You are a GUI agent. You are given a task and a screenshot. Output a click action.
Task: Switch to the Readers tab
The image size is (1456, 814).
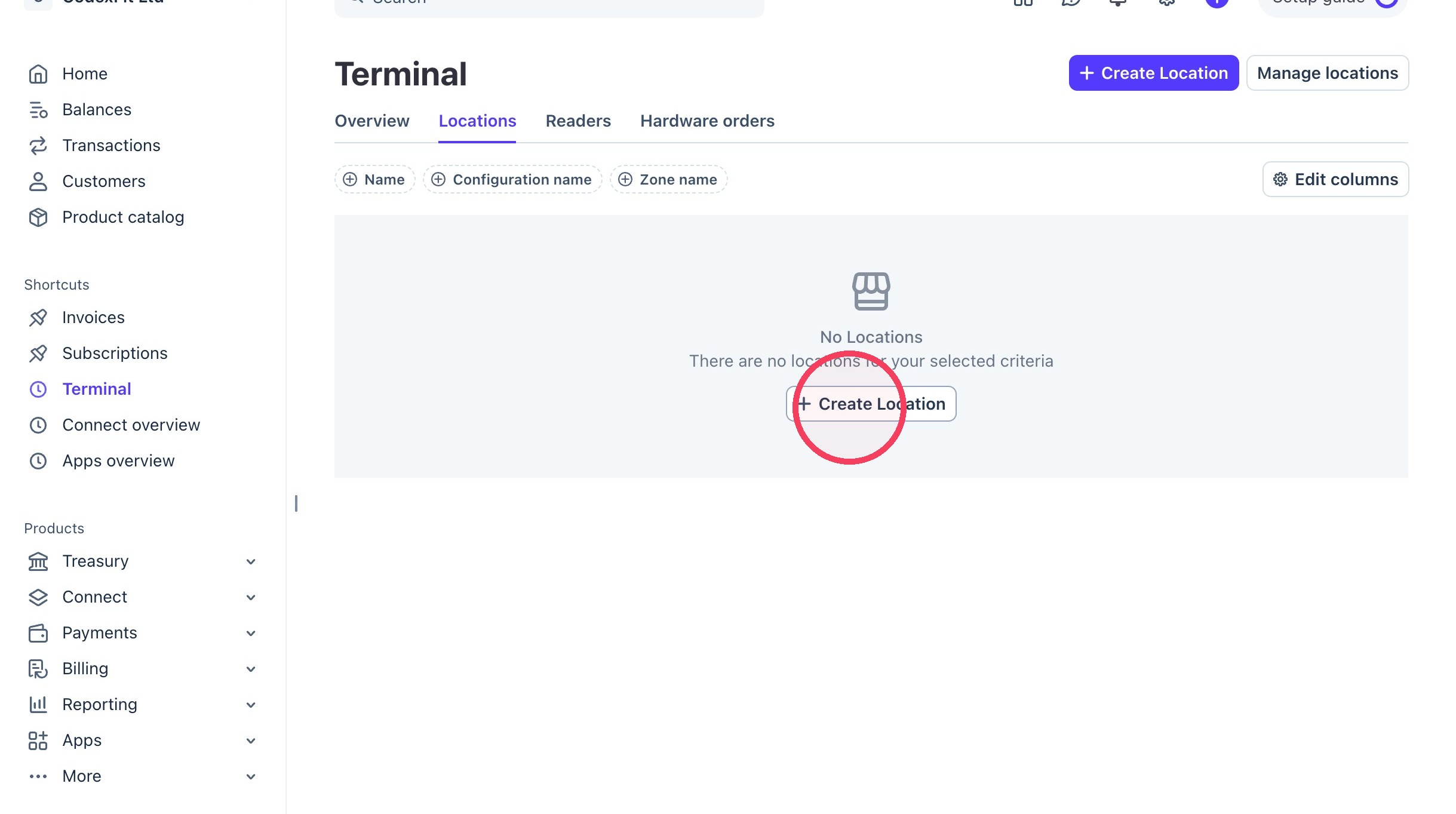click(x=578, y=121)
